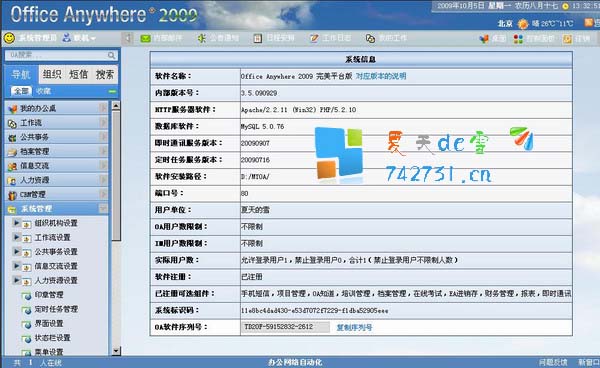Image resolution: width=600 pixels, height=368 pixels.
Task: Open the 公告通知 announcements toolbar icon
Action: pos(201,38)
